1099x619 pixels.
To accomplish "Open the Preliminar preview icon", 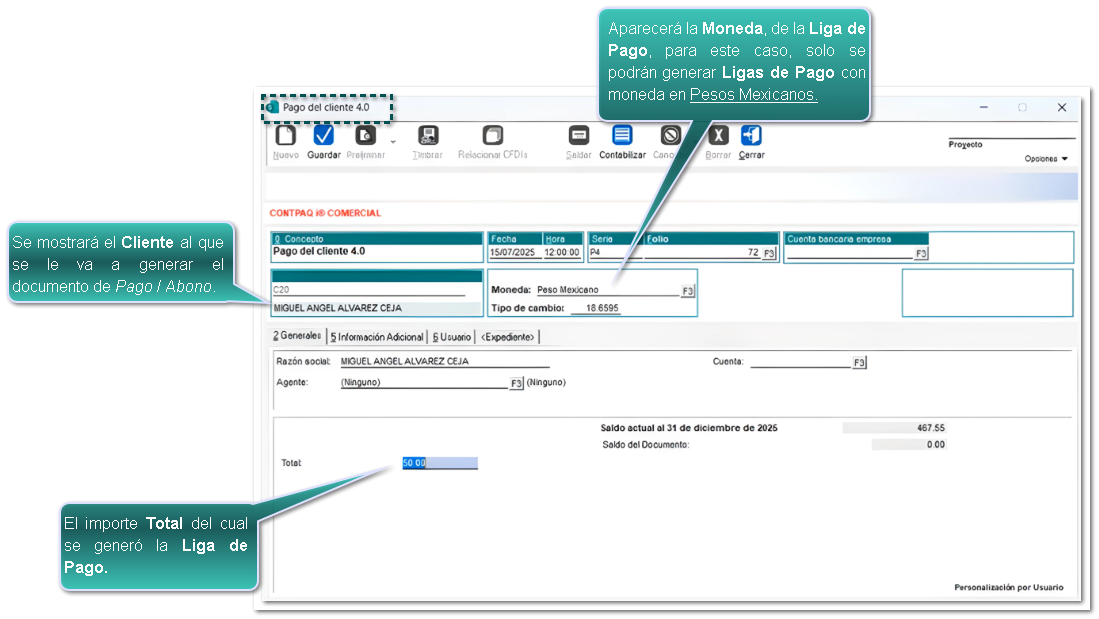I will (365, 135).
